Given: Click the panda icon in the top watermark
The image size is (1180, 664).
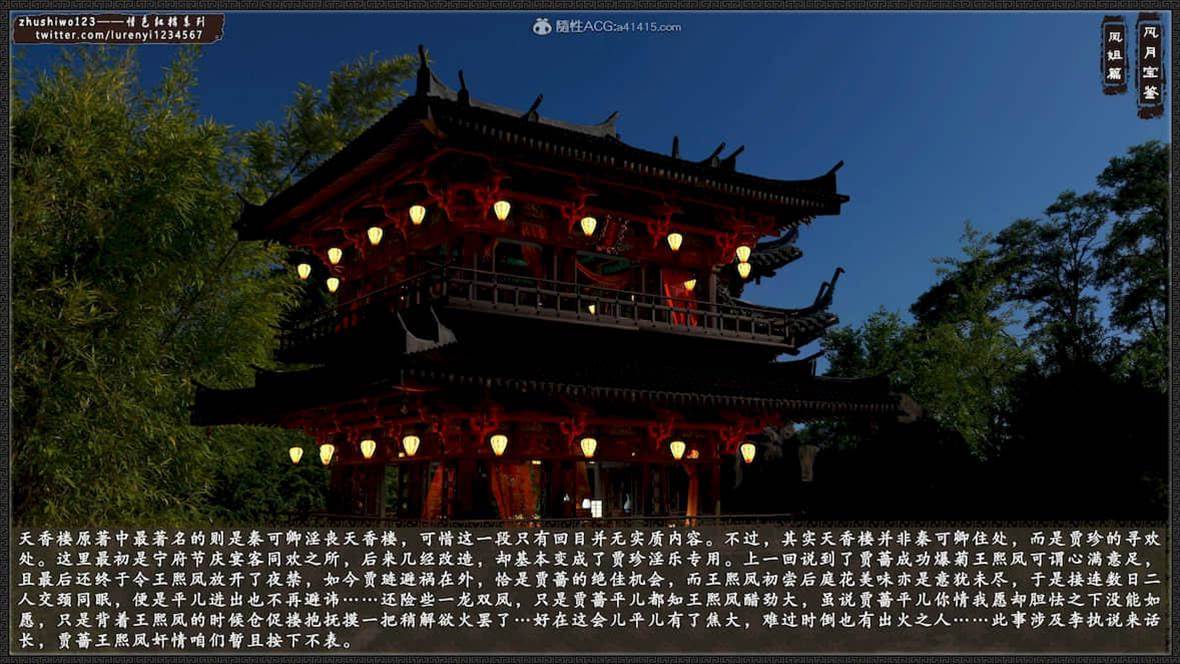Looking at the screenshot, I should click(x=542, y=26).
